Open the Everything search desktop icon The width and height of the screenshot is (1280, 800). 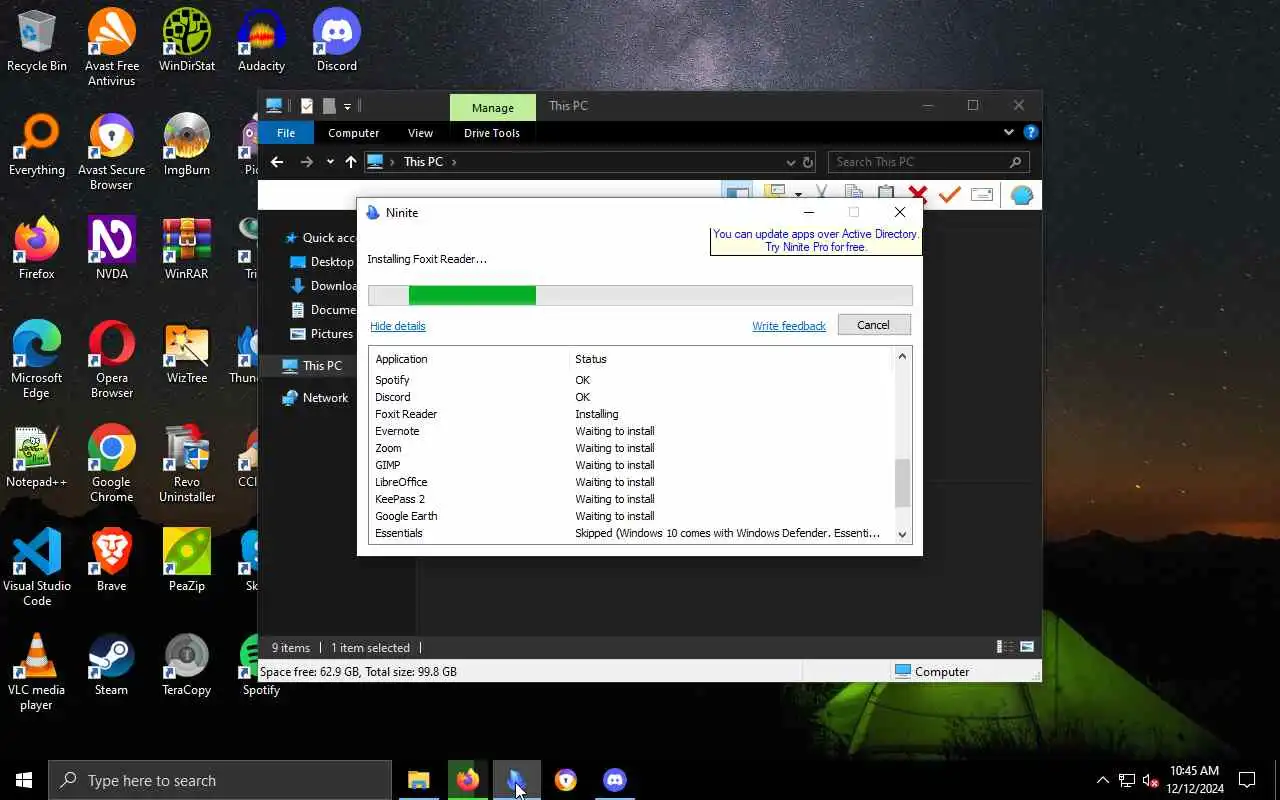37,145
